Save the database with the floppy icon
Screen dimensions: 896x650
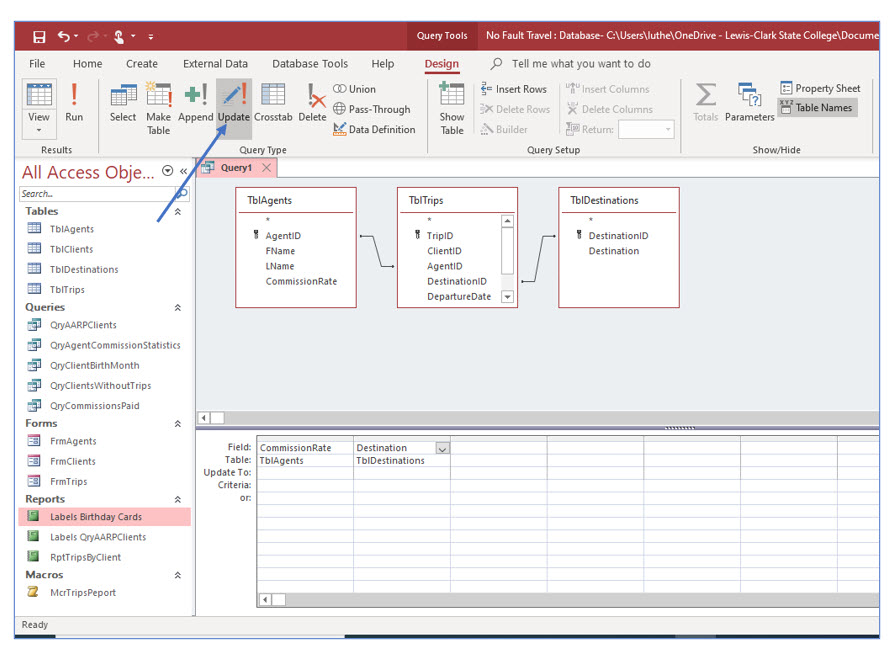tap(39, 37)
